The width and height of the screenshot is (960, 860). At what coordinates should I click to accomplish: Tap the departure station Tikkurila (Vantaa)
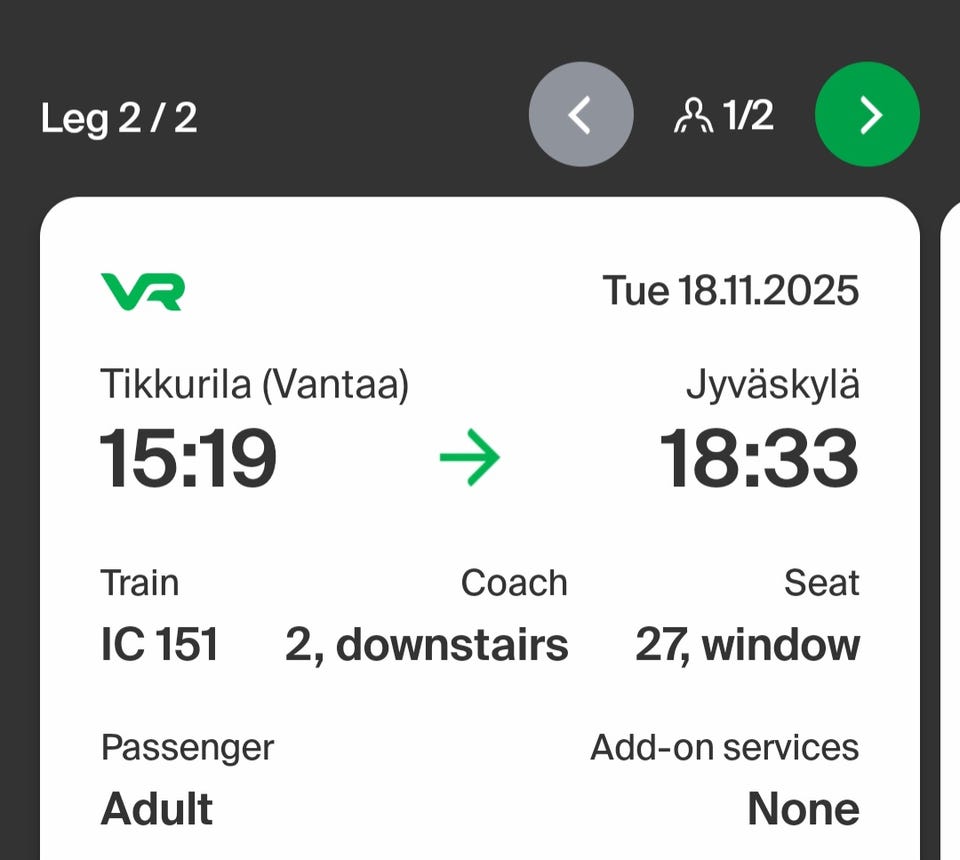254,385
